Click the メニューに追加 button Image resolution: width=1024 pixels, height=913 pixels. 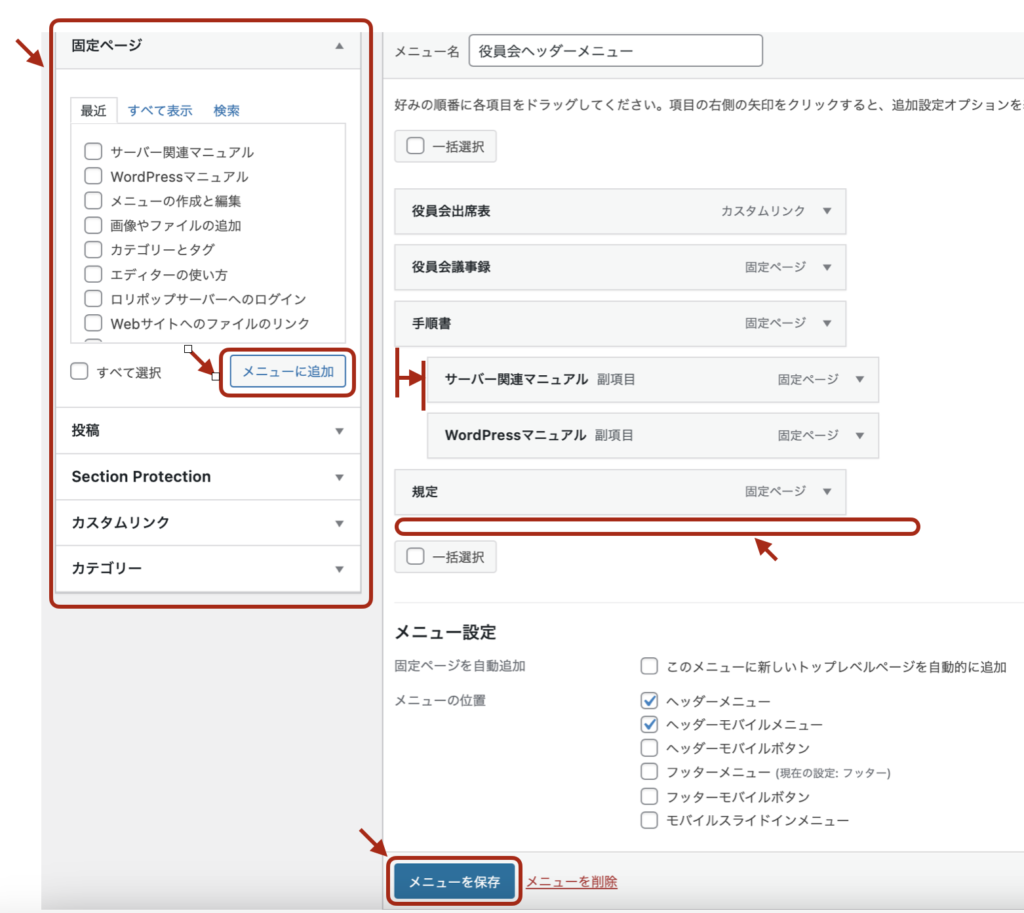pyautogui.click(x=288, y=371)
